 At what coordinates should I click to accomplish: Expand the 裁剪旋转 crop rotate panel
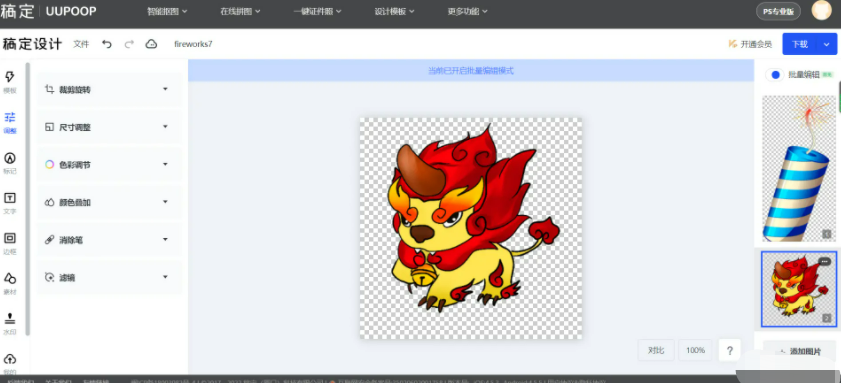click(109, 89)
